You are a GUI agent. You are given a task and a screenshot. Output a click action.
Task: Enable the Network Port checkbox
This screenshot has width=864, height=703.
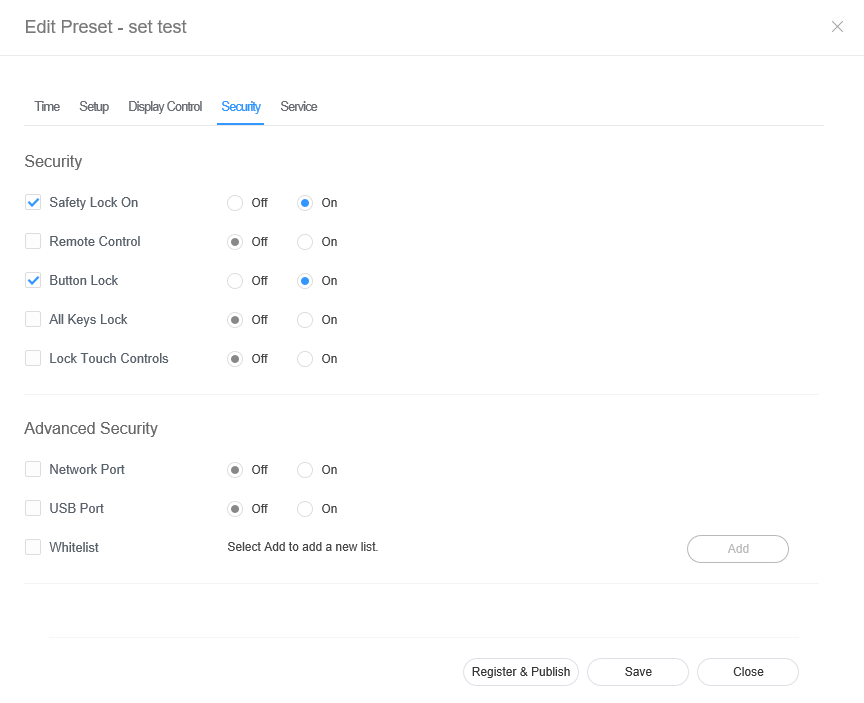(x=33, y=470)
